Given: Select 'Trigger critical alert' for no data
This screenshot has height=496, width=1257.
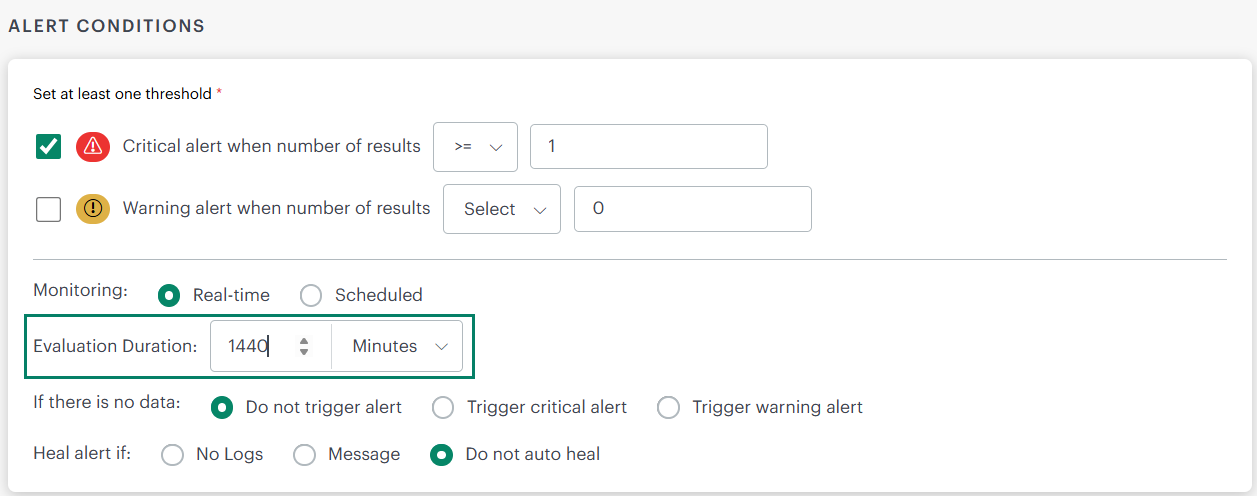Looking at the screenshot, I should click(443, 407).
